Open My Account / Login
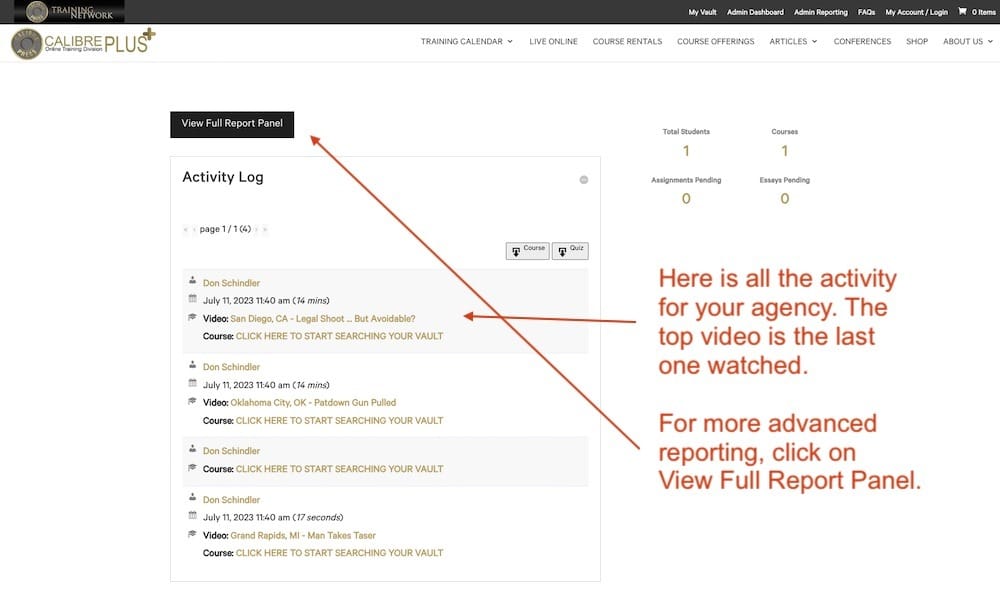The image size is (1000, 591). point(916,12)
